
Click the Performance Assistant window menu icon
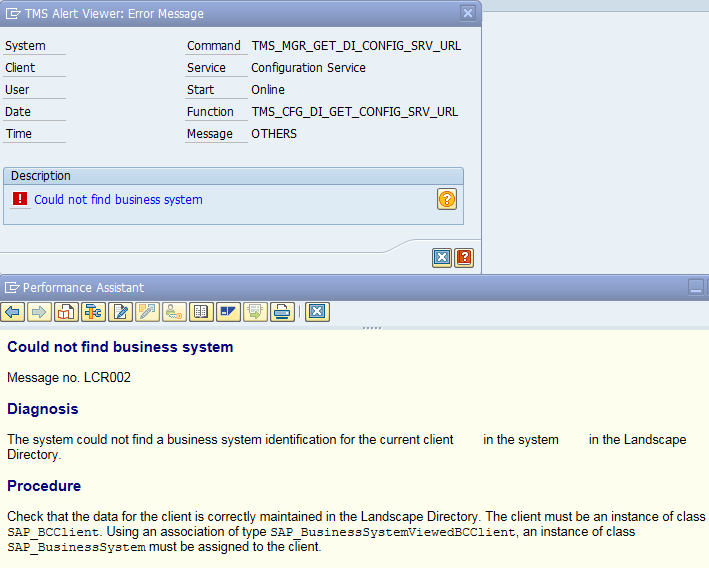pyautogui.click(x=12, y=288)
